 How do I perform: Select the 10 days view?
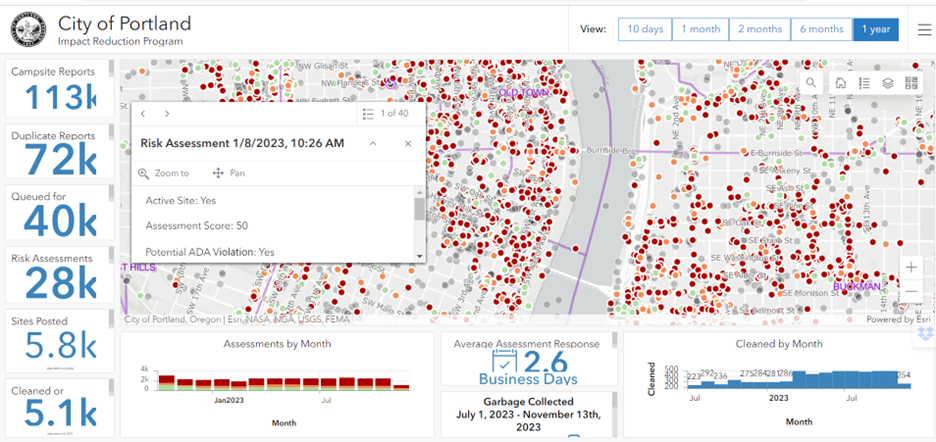645,29
